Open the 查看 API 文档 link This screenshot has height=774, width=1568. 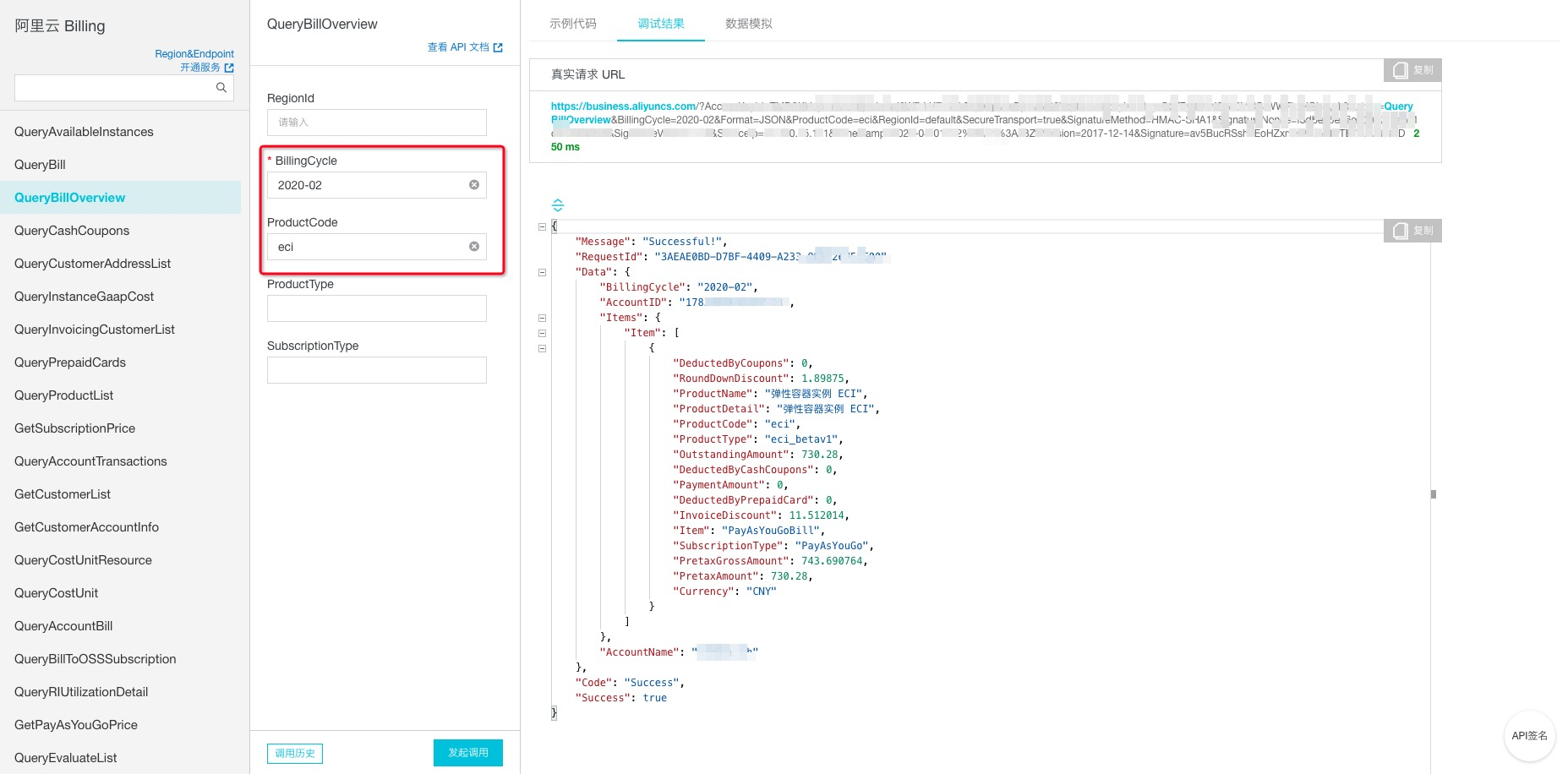(x=465, y=47)
